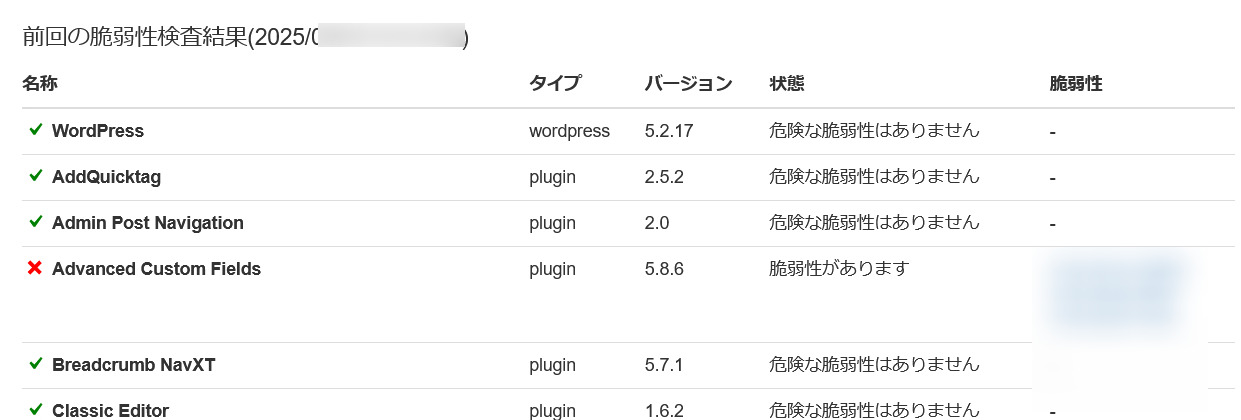Screen dimensions: 1241x420
Task: Select the Advanced Custom Fields plugin name
Action: (156, 269)
